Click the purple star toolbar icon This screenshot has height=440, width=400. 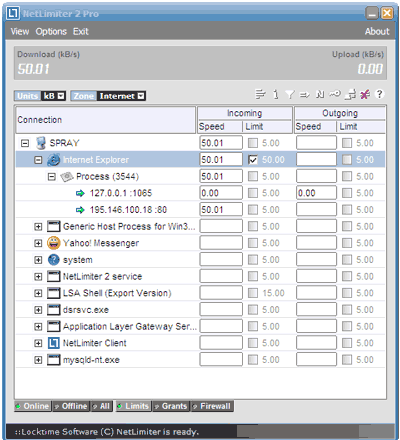(x=365, y=95)
